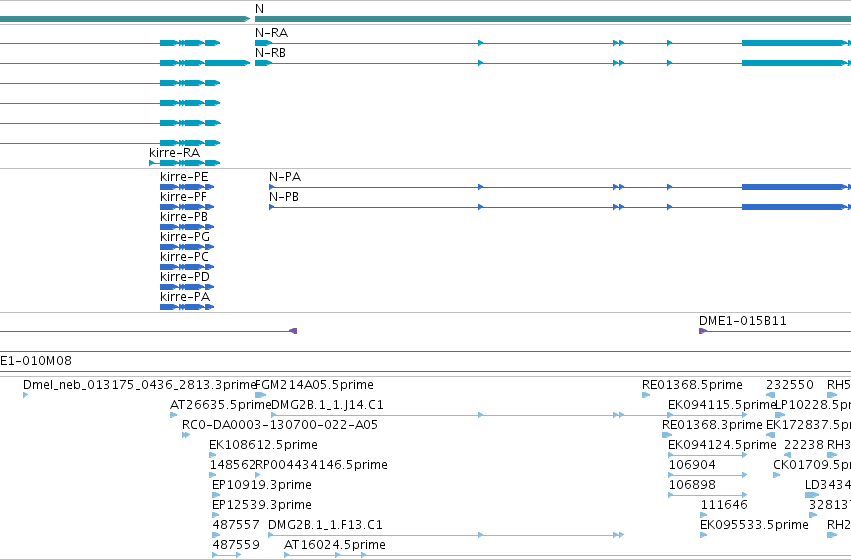This screenshot has height=560, width=851.
Task: Click the 487557 feature label
Action: tap(236, 525)
